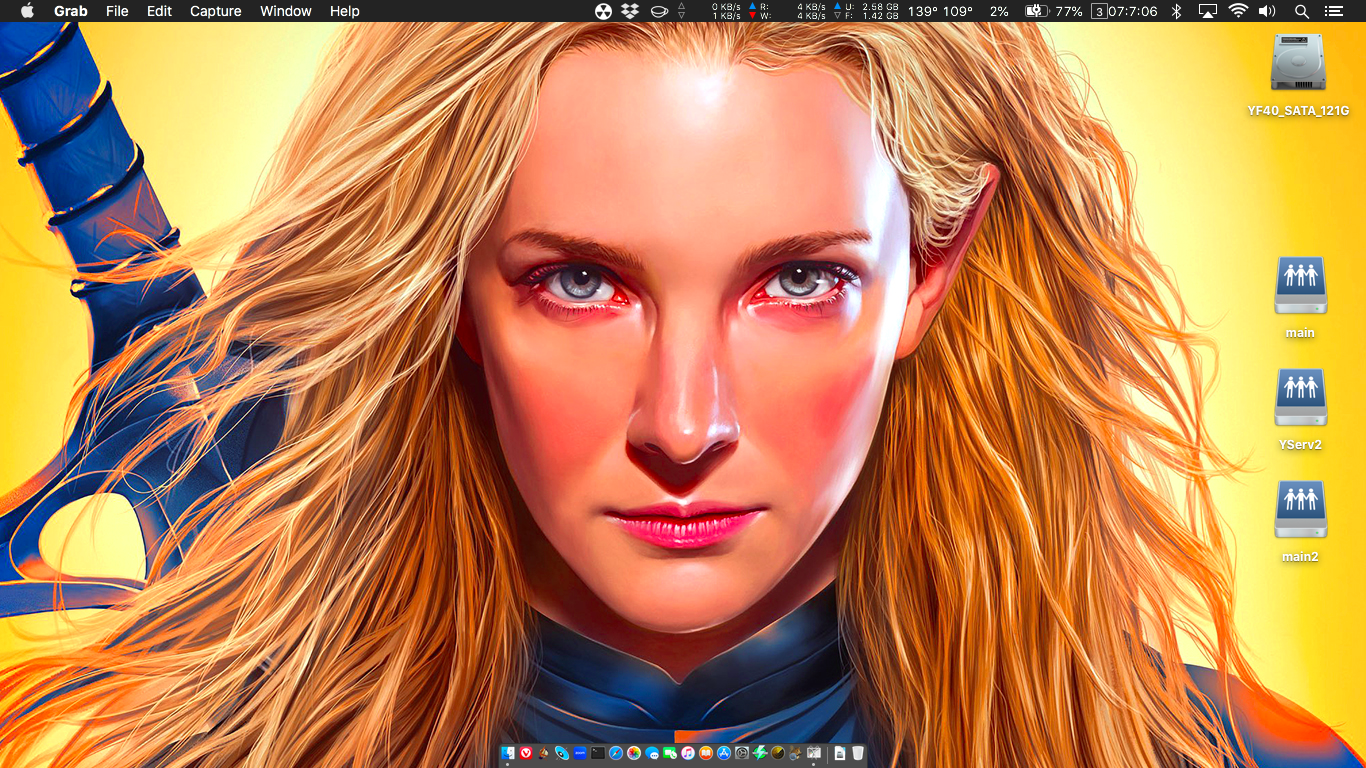Open the AirPlay display menu
1366x768 pixels.
coord(1208,11)
